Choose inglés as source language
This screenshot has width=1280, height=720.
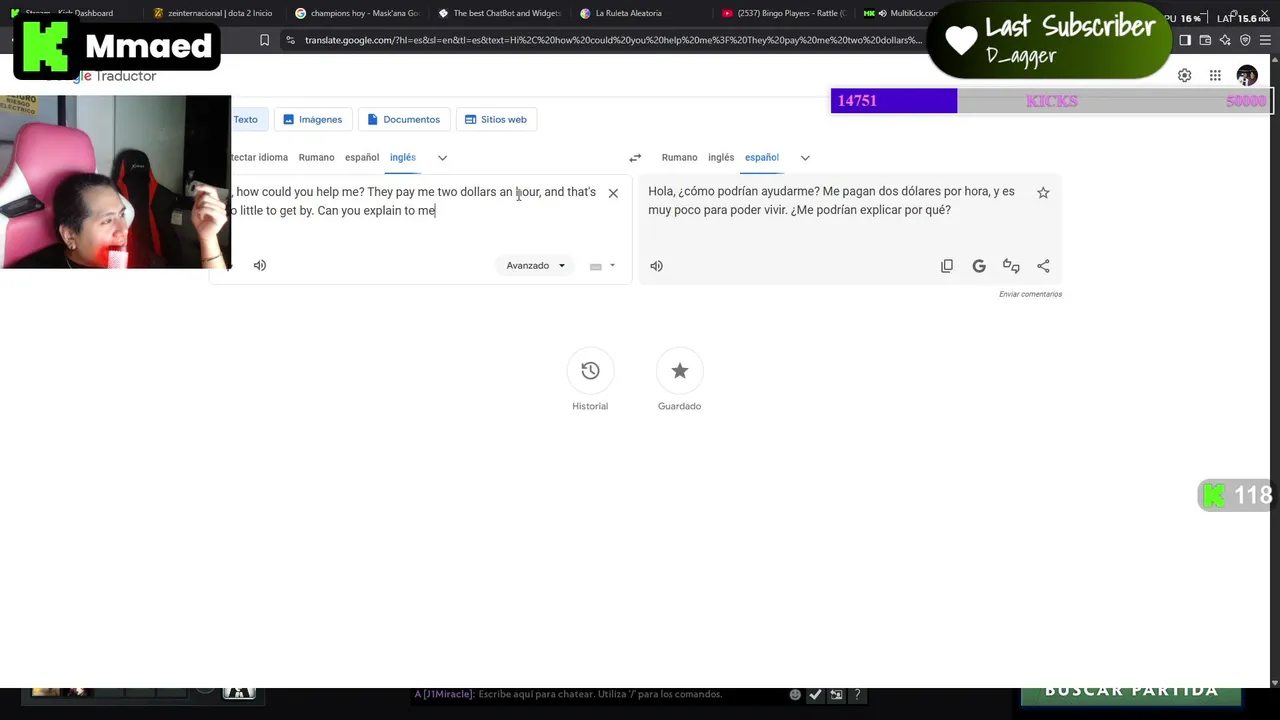pos(403,158)
